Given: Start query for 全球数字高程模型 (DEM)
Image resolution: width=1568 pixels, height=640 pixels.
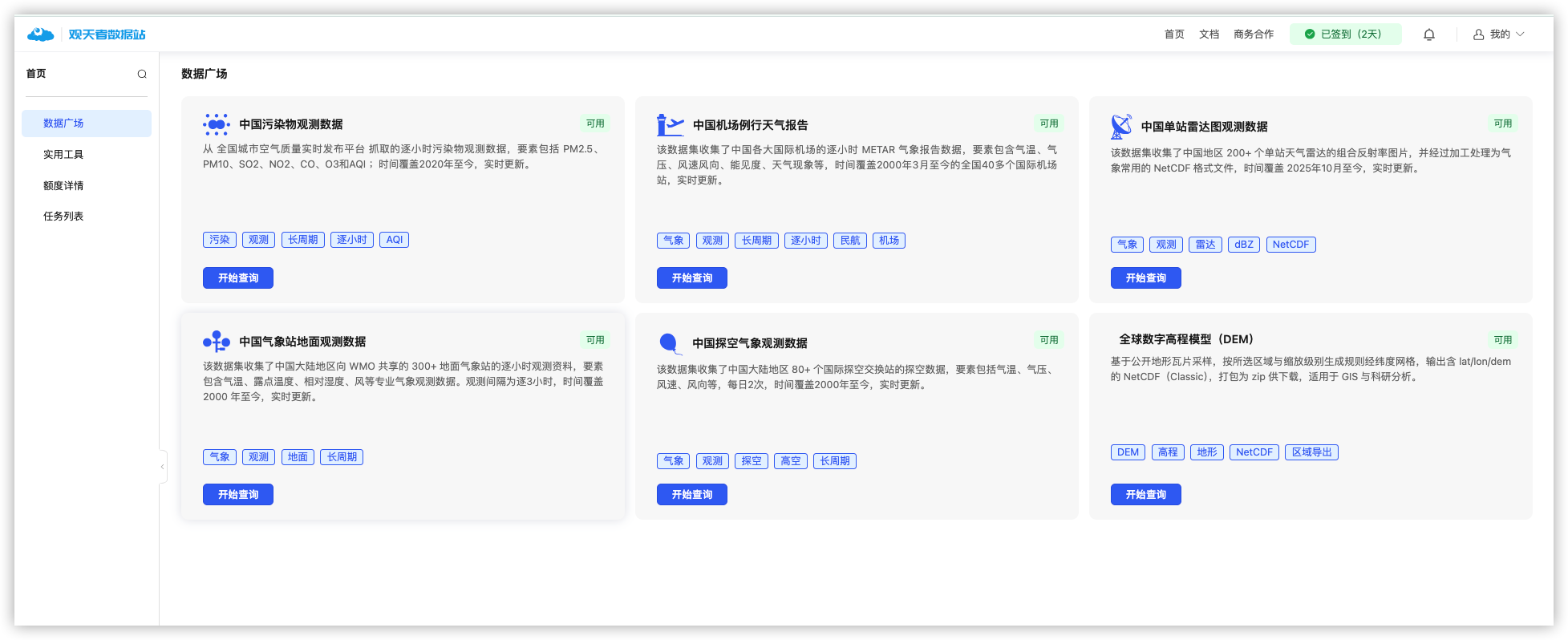Looking at the screenshot, I should [1146, 495].
